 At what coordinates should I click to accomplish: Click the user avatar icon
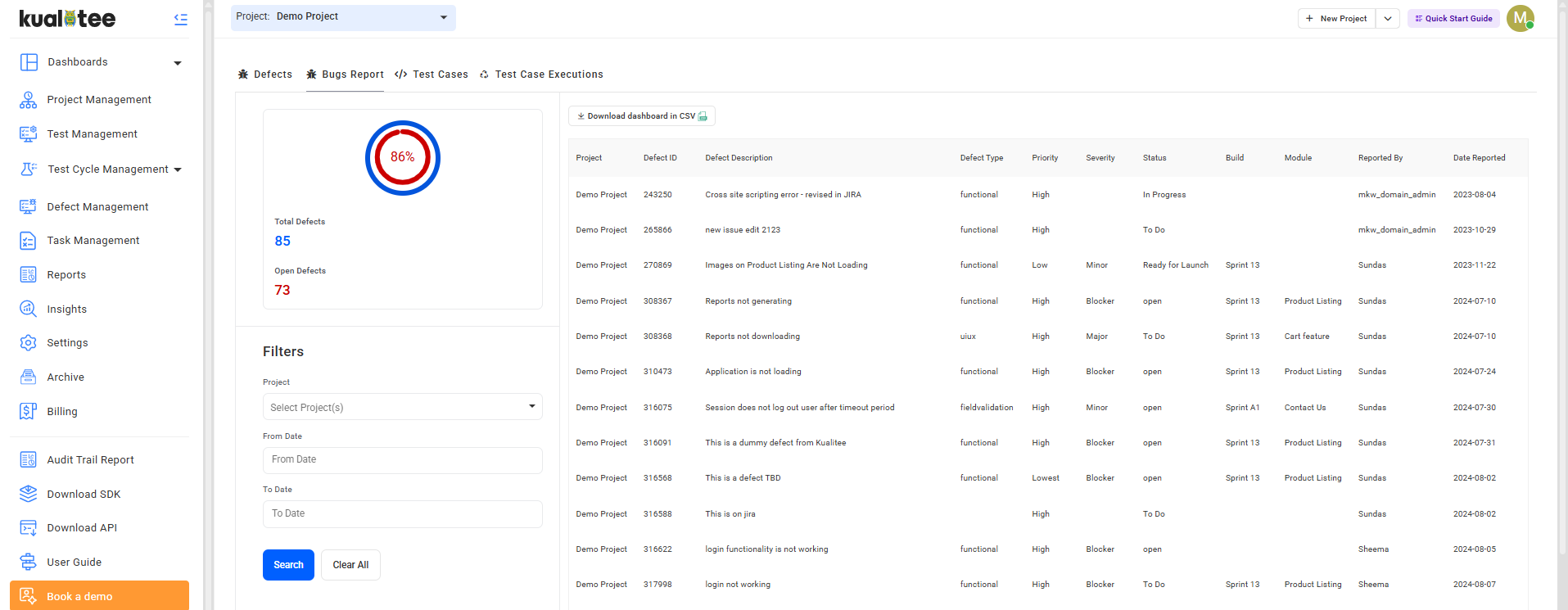[x=1520, y=18]
